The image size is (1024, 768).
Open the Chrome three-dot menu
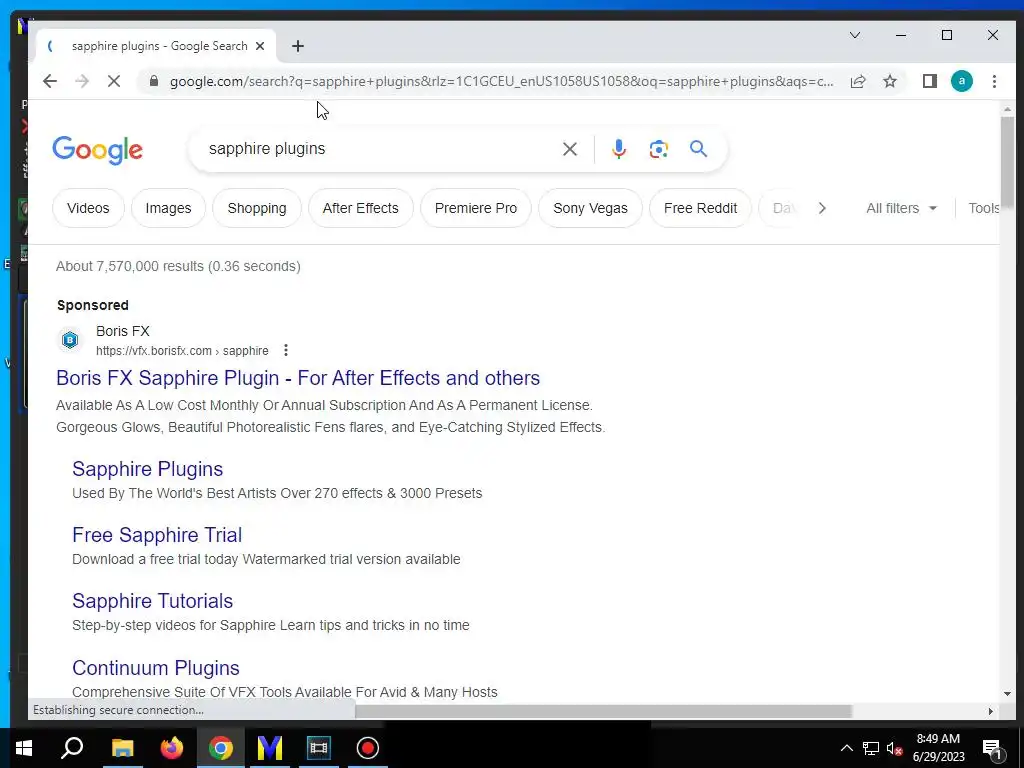click(994, 81)
